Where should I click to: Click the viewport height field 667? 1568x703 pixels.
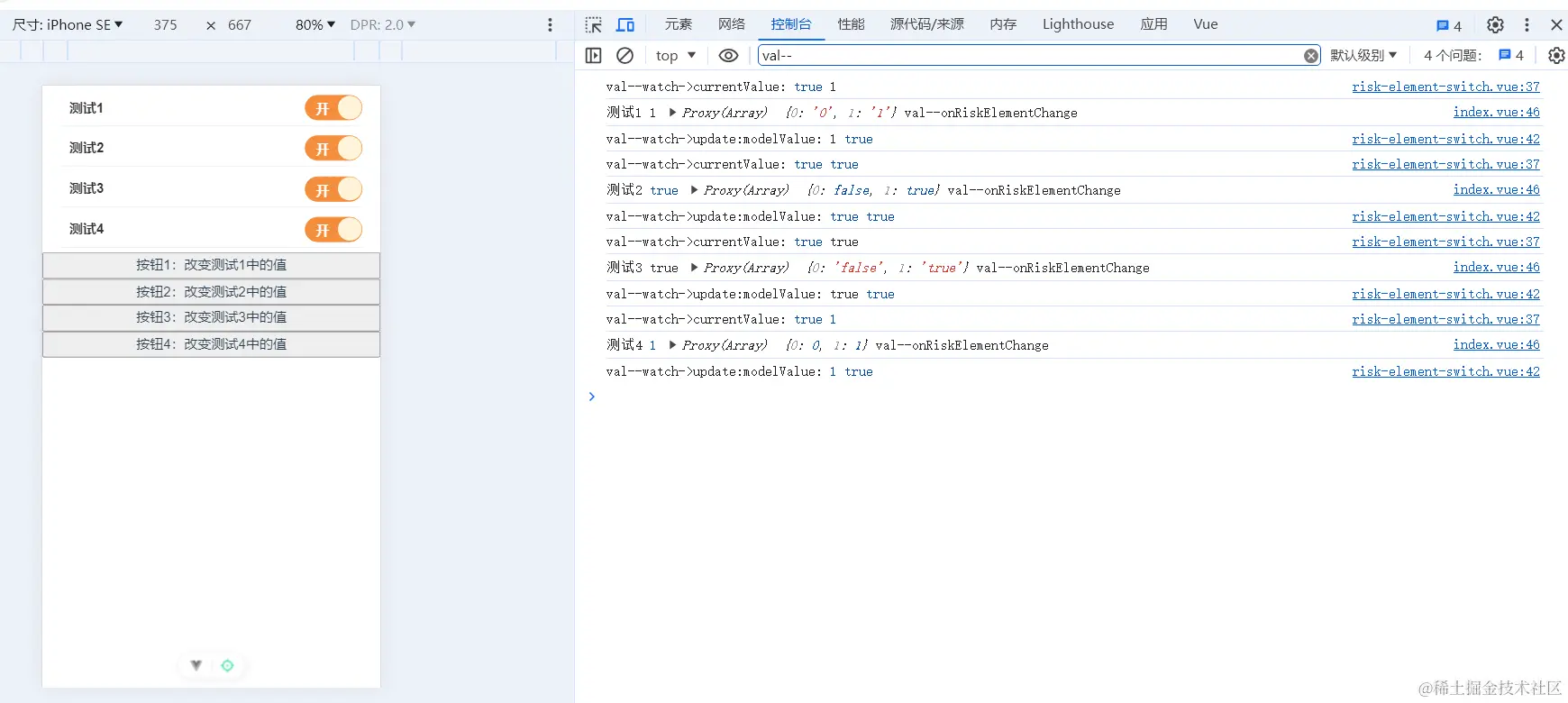[x=240, y=25]
